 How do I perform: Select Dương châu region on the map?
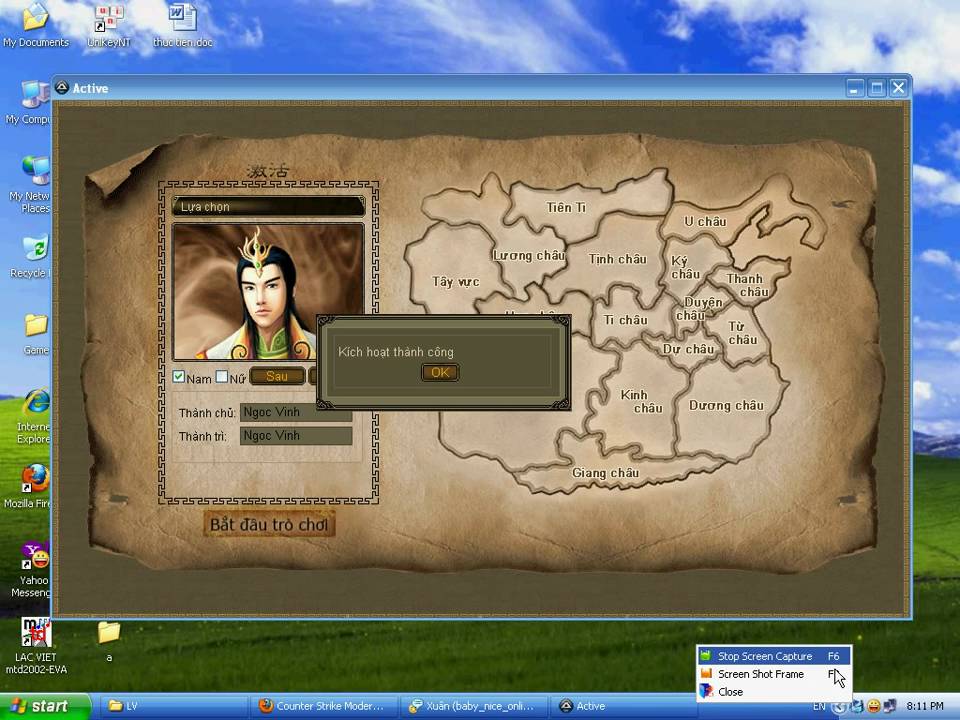coord(726,405)
